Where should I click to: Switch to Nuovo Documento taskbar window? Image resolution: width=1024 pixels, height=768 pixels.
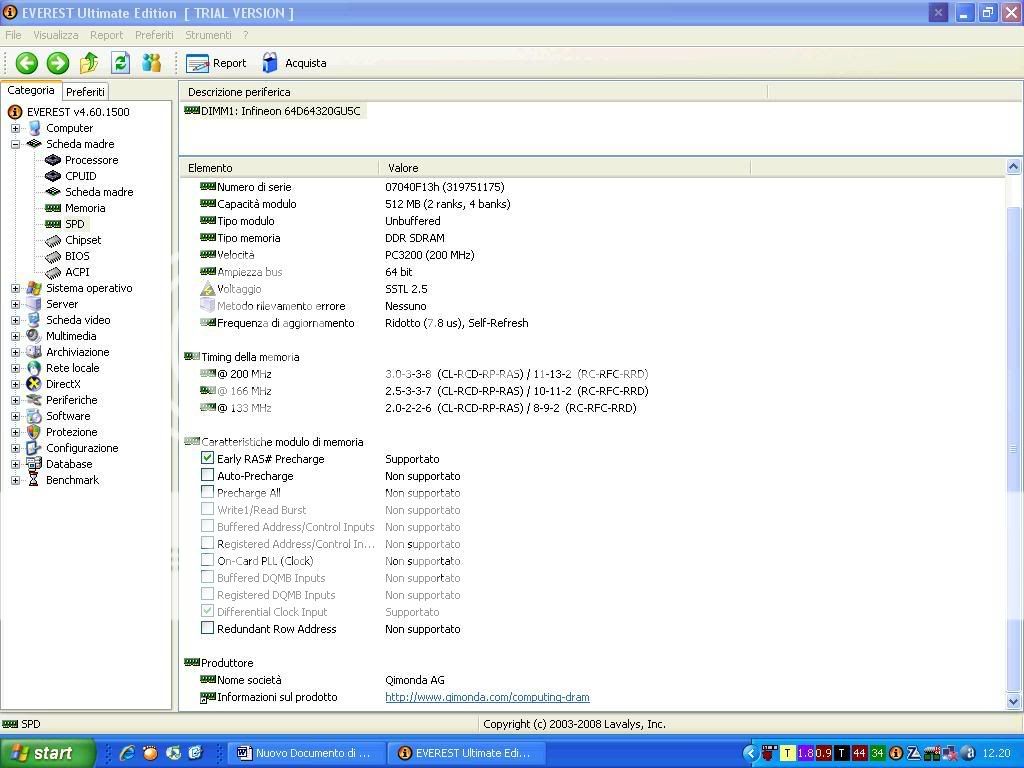(306, 753)
